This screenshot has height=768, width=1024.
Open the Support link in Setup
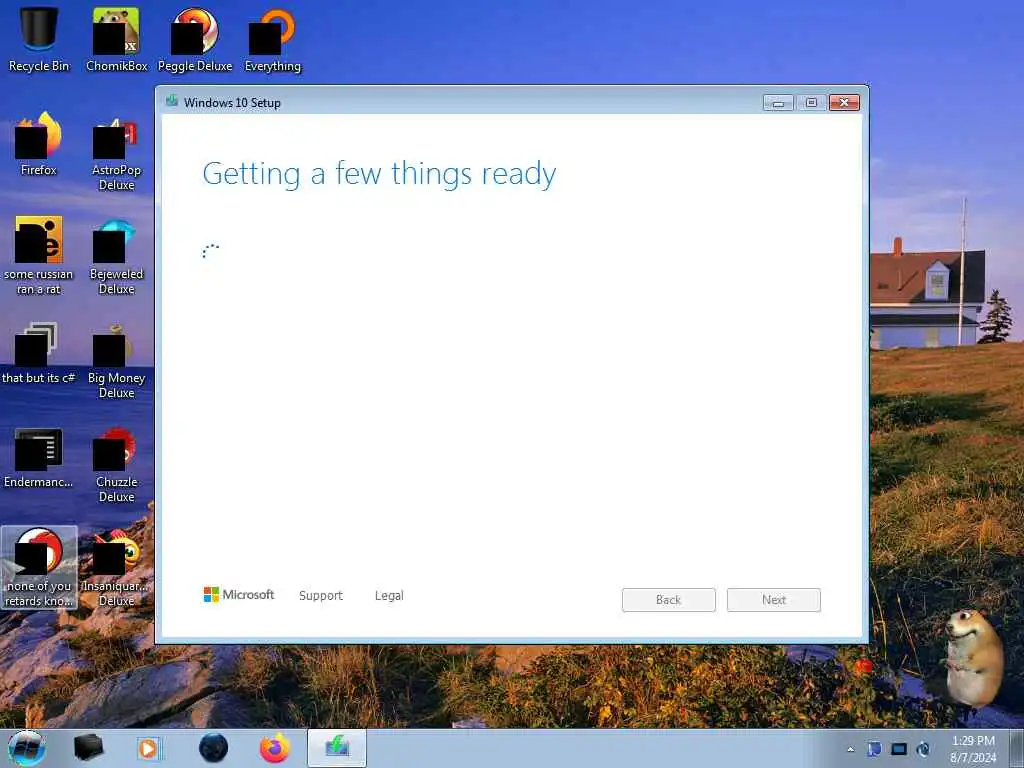(321, 596)
